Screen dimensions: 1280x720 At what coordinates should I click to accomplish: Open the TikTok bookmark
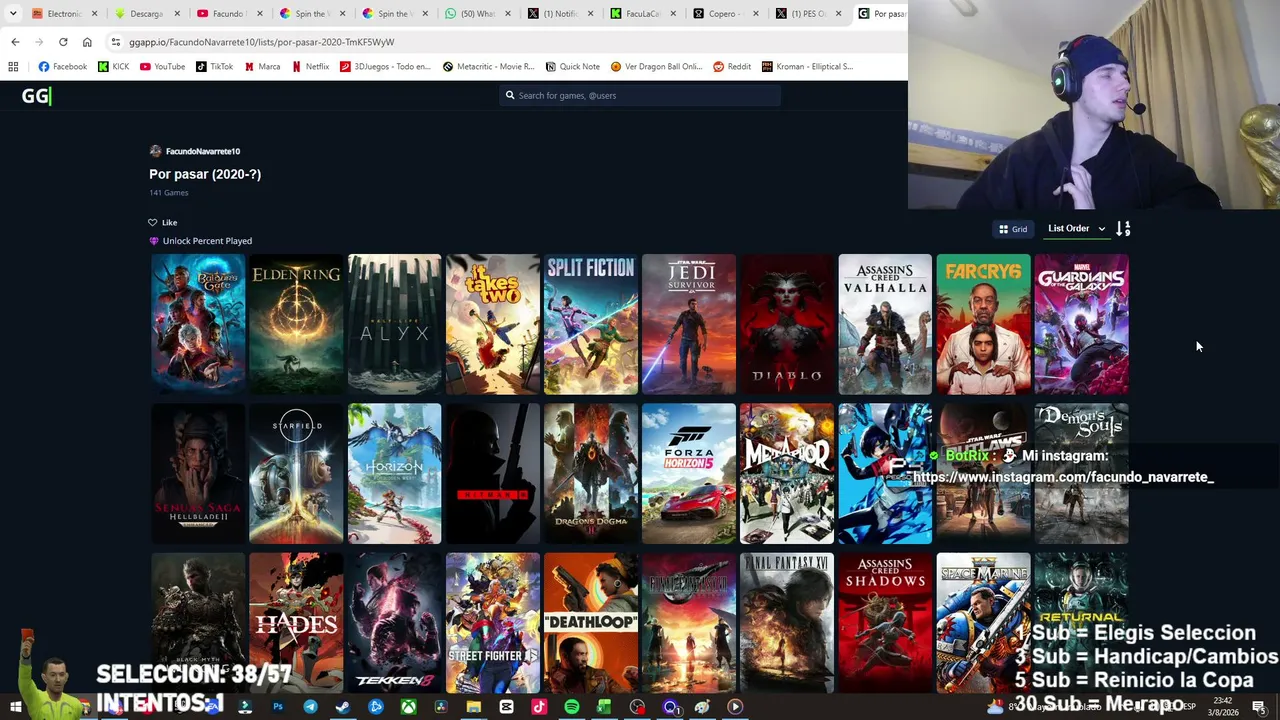[x=215, y=67]
